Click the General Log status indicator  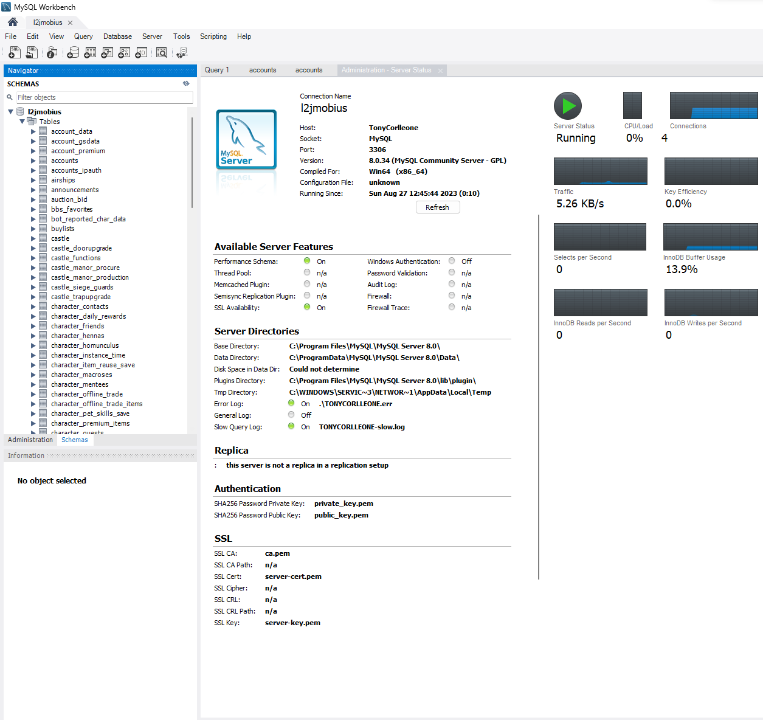coord(291,414)
